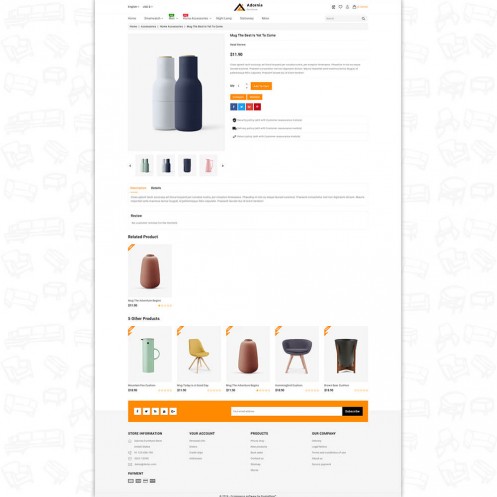
Task: Switch to the Details tab
Action: point(156,188)
